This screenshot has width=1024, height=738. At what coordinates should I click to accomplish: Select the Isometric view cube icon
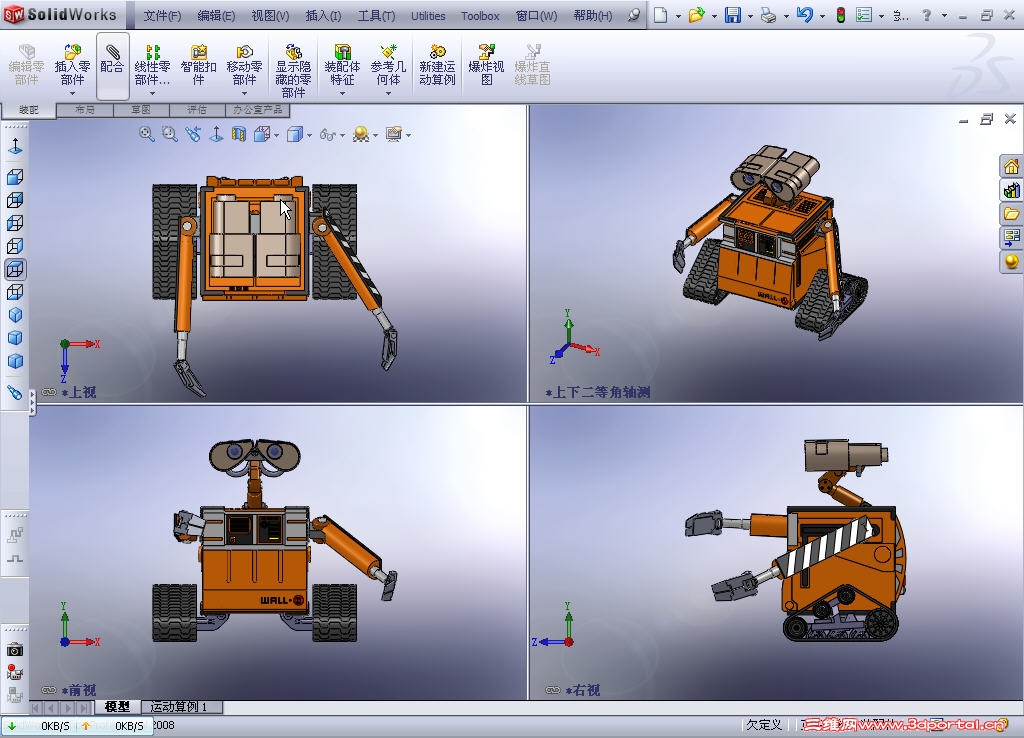(x=15, y=315)
